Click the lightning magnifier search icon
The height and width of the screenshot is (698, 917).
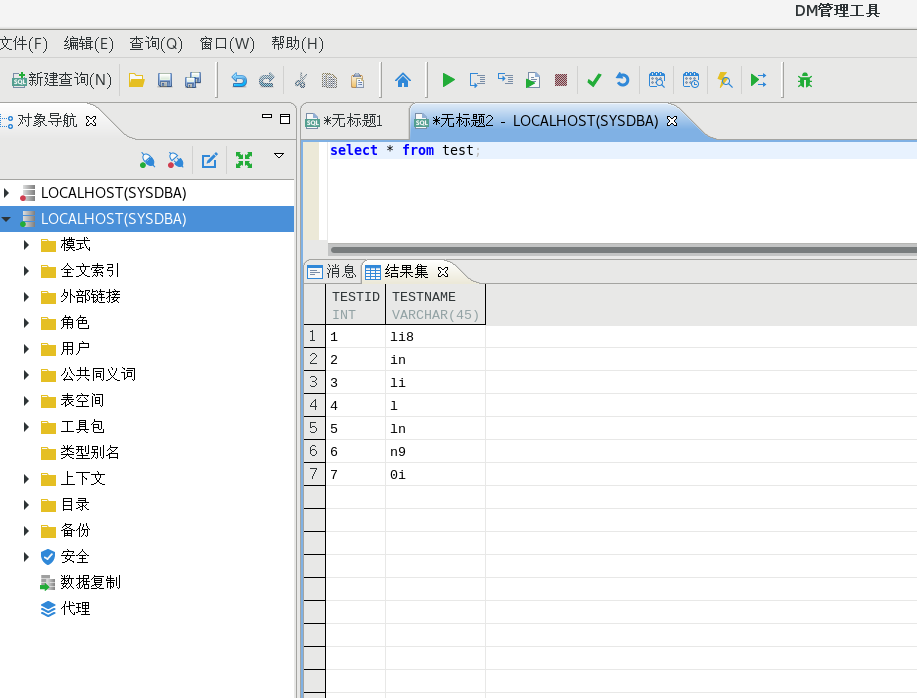tap(725, 80)
